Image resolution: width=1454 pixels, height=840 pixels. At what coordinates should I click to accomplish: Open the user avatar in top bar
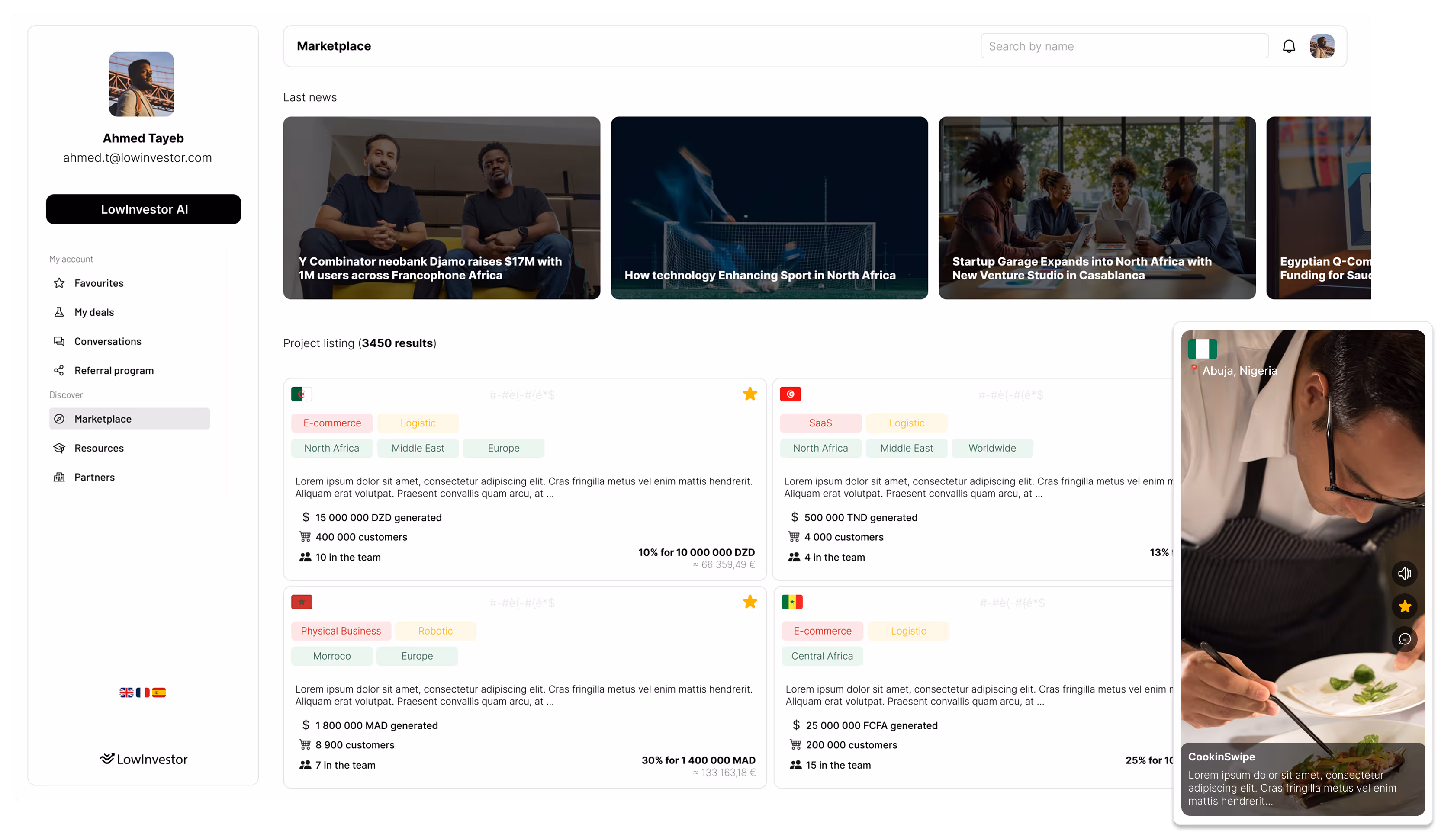click(x=1322, y=46)
